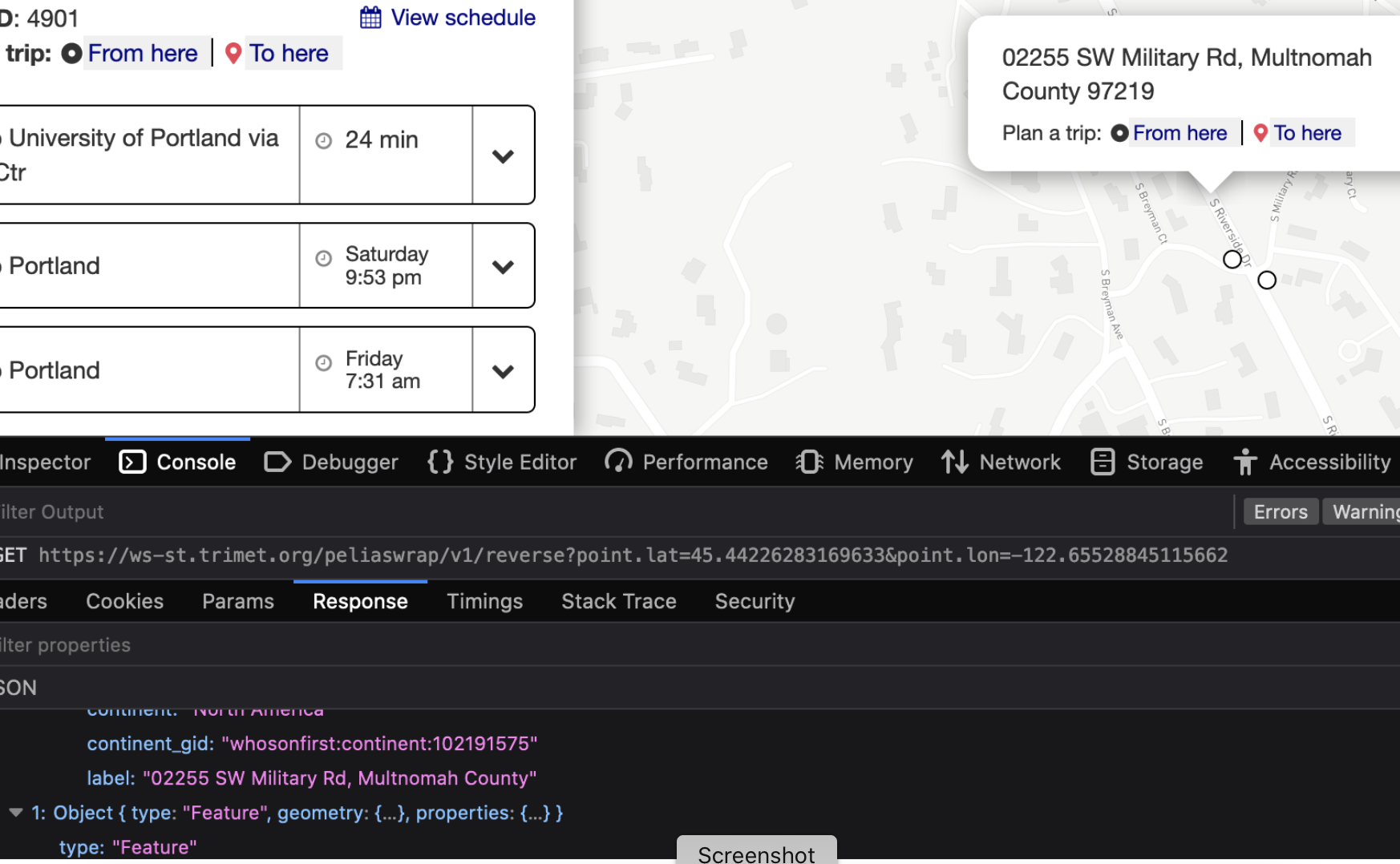
Task: Click the clock icon on the 24 min trip
Action: click(324, 139)
